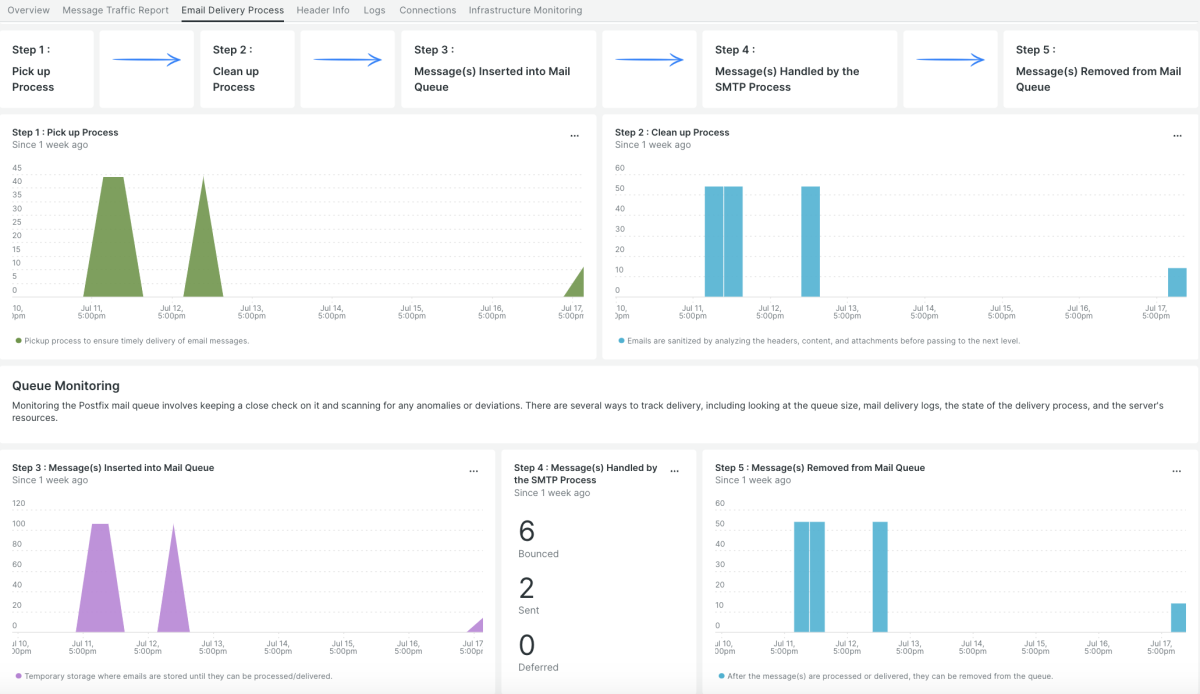This screenshot has height=694, width=1200.
Task: Open options menu for Step 3 Mail Queue chart
Action: [474, 471]
